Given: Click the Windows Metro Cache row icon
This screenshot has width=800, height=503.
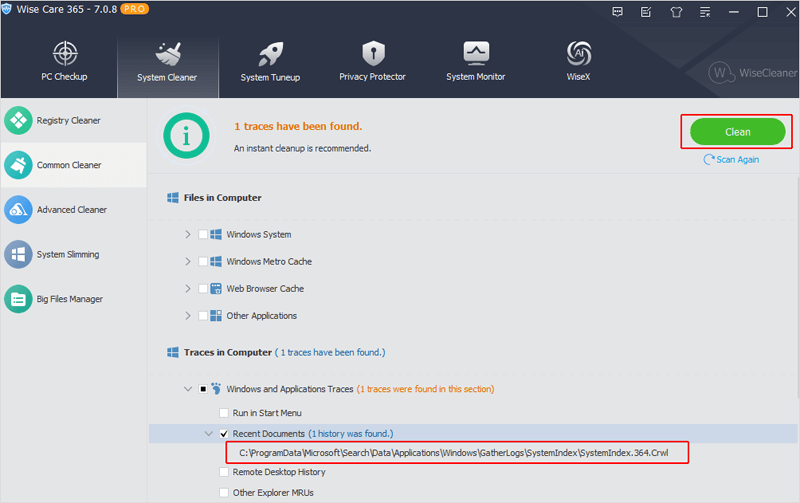Looking at the screenshot, I should click(x=216, y=261).
